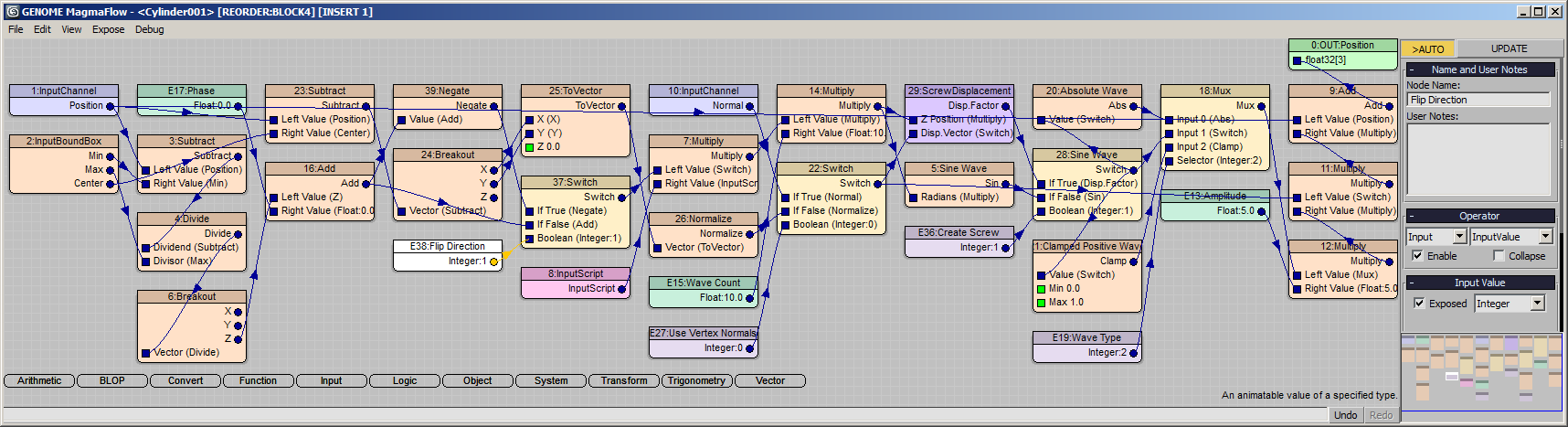Open the Object operator category
The height and width of the screenshot is (427, 1568).
[478, 380]
